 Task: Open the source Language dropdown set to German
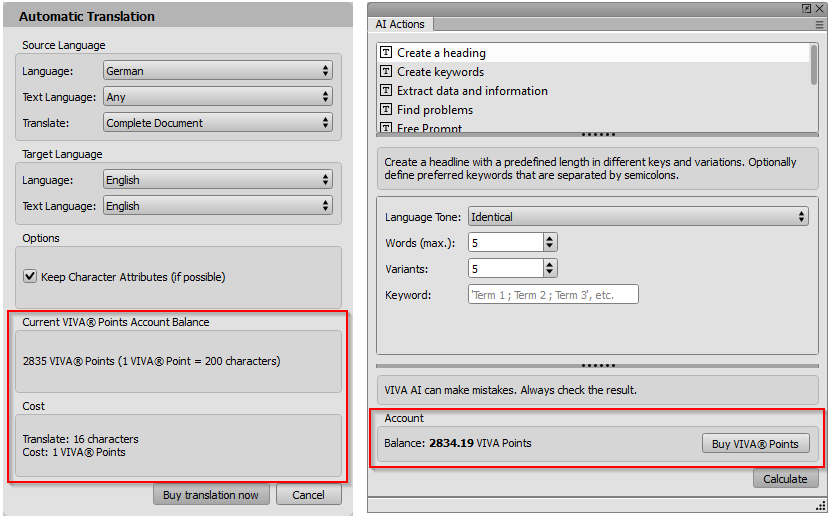pyautogui.click(x=218, y=71)
